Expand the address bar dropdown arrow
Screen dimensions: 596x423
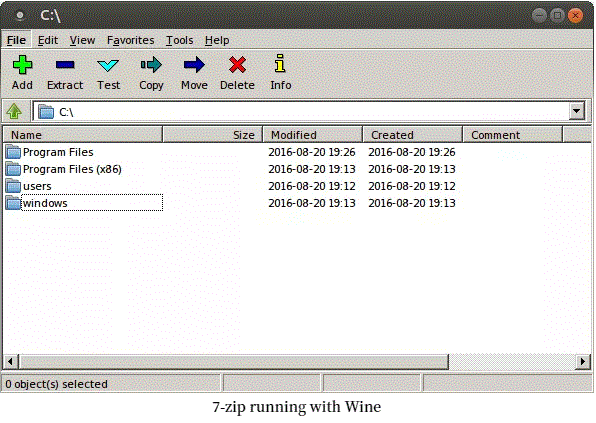(577, 111)
